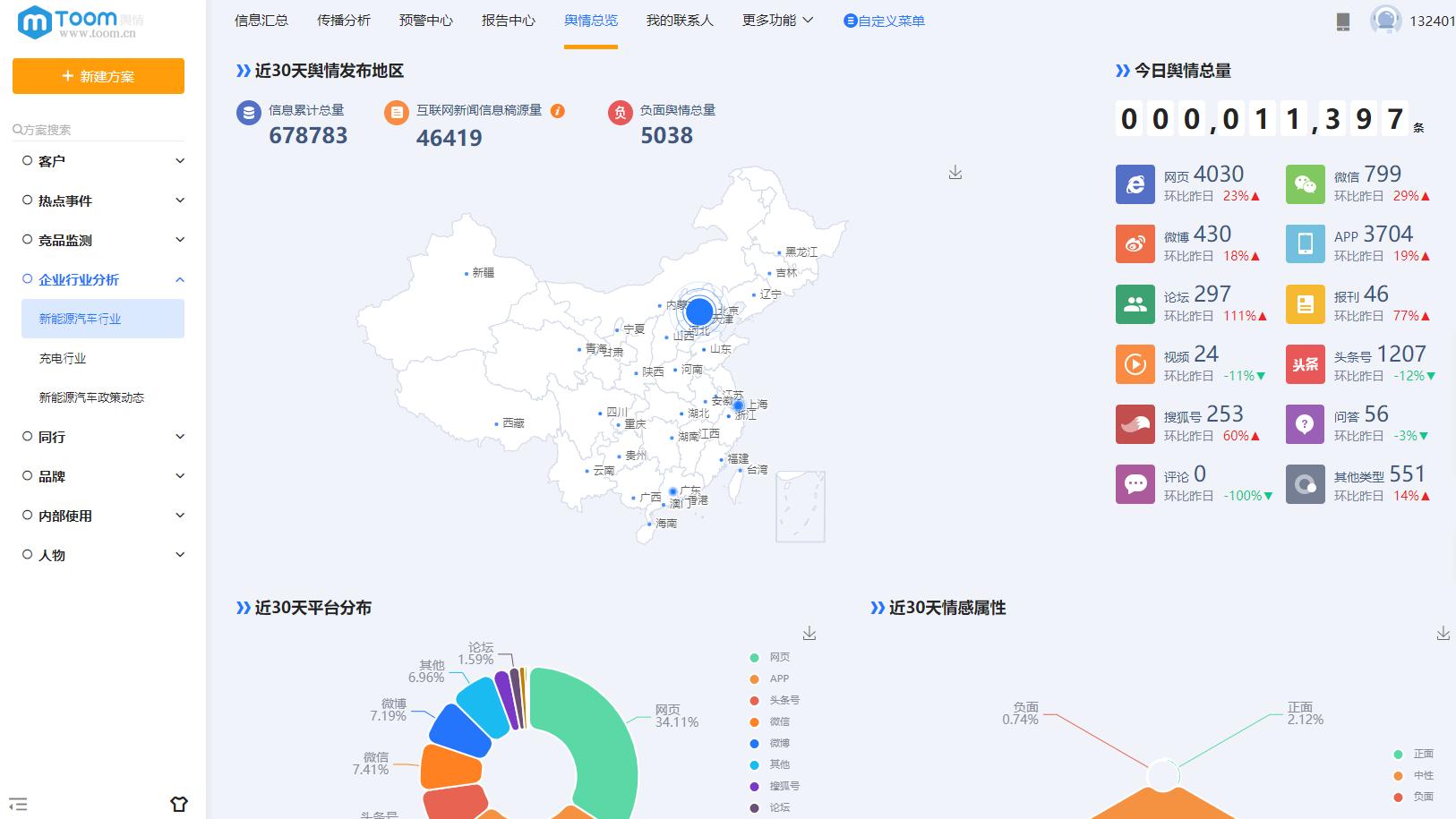The width and height of the screenshot is (1456, 819).
Task: Select the 头条号 channel icon
Action: tap(1305, 363)
